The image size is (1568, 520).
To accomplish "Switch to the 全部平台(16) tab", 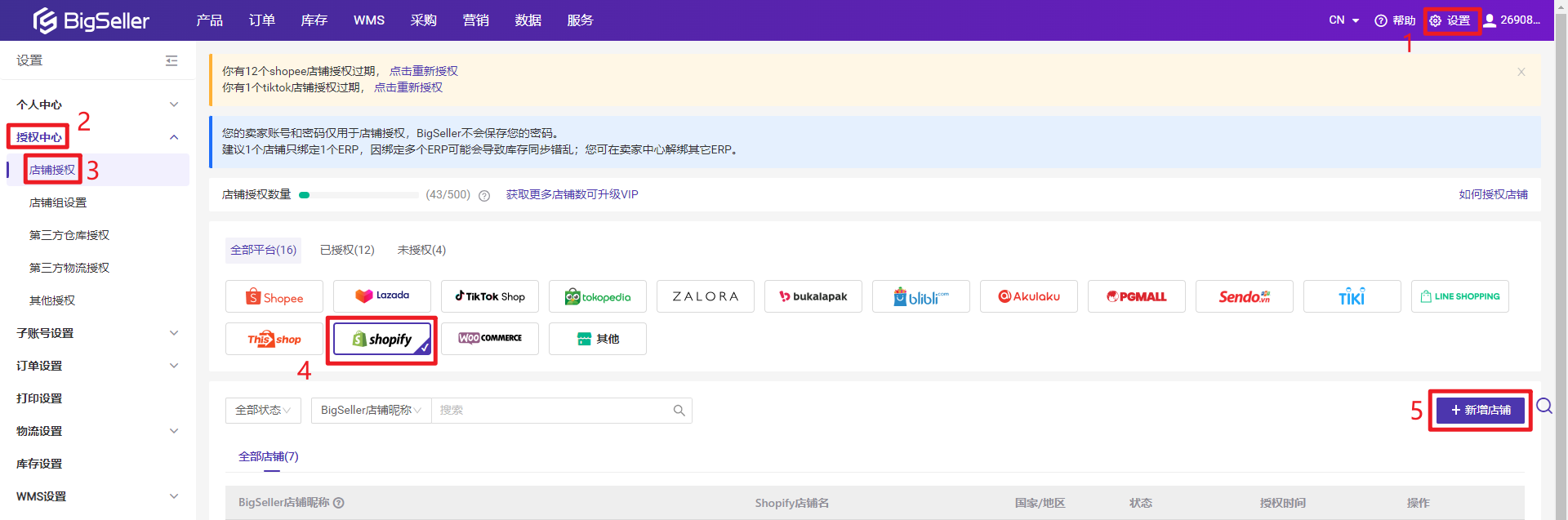I will tap(263, 250).
